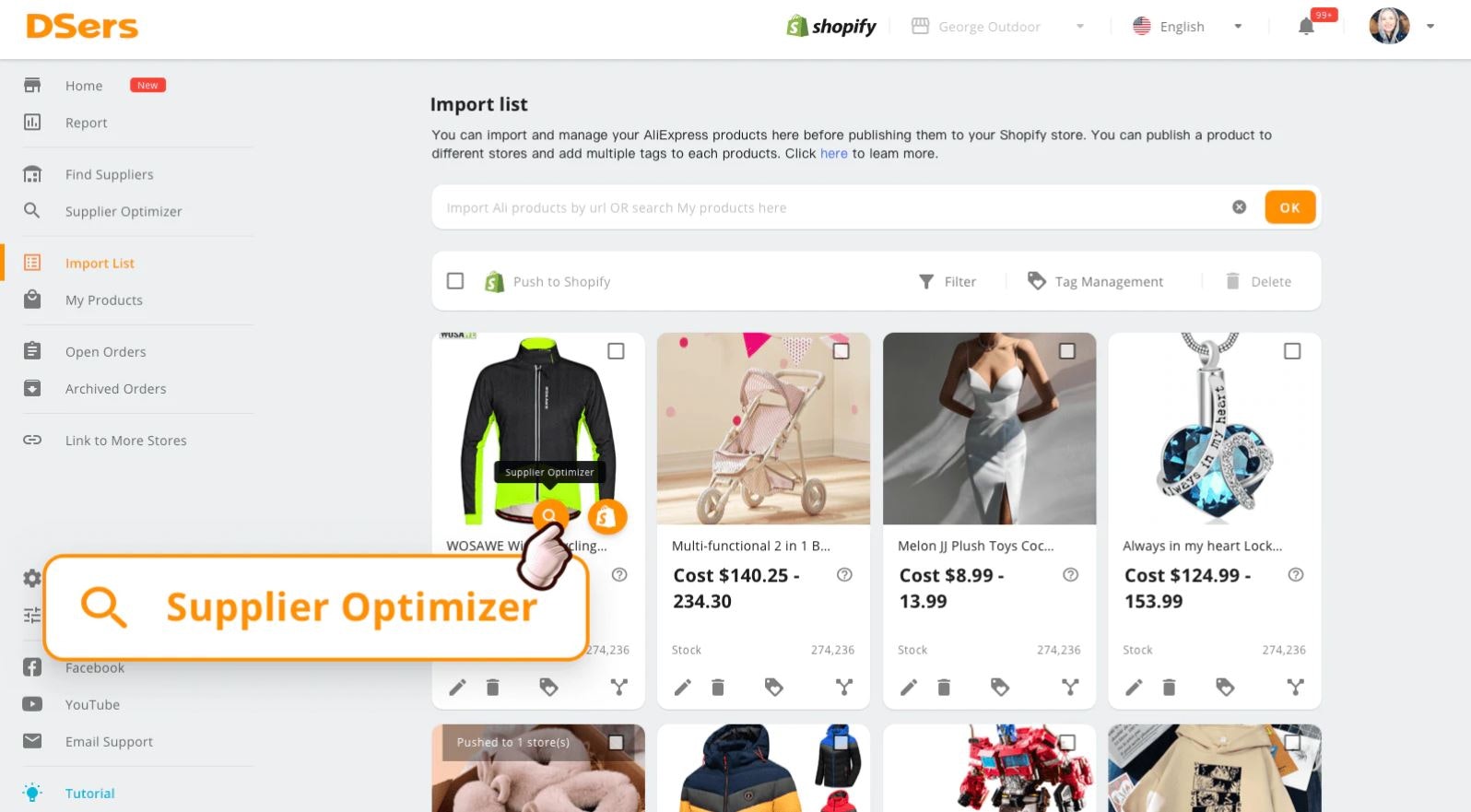
Task: Click the orange Supplier Optimizer magnifier on the jacket
Action: click(x=549, y=515)
